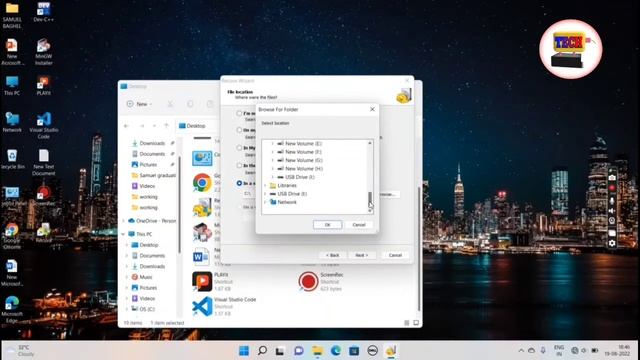The width and height of the screenshot is (640, 360).
Task: Select the Network desktop icon
Action: pyautogui.click(x=12, y=122)
